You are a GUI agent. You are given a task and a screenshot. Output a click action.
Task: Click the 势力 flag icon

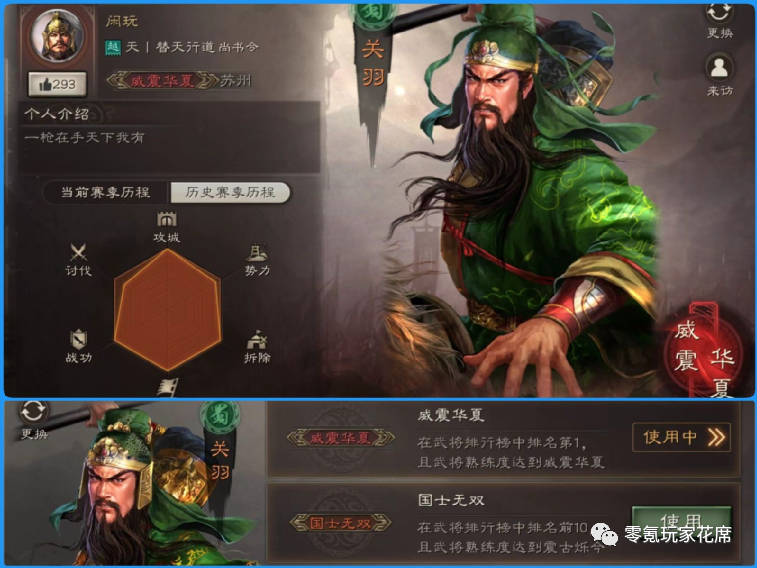[257, 252]
